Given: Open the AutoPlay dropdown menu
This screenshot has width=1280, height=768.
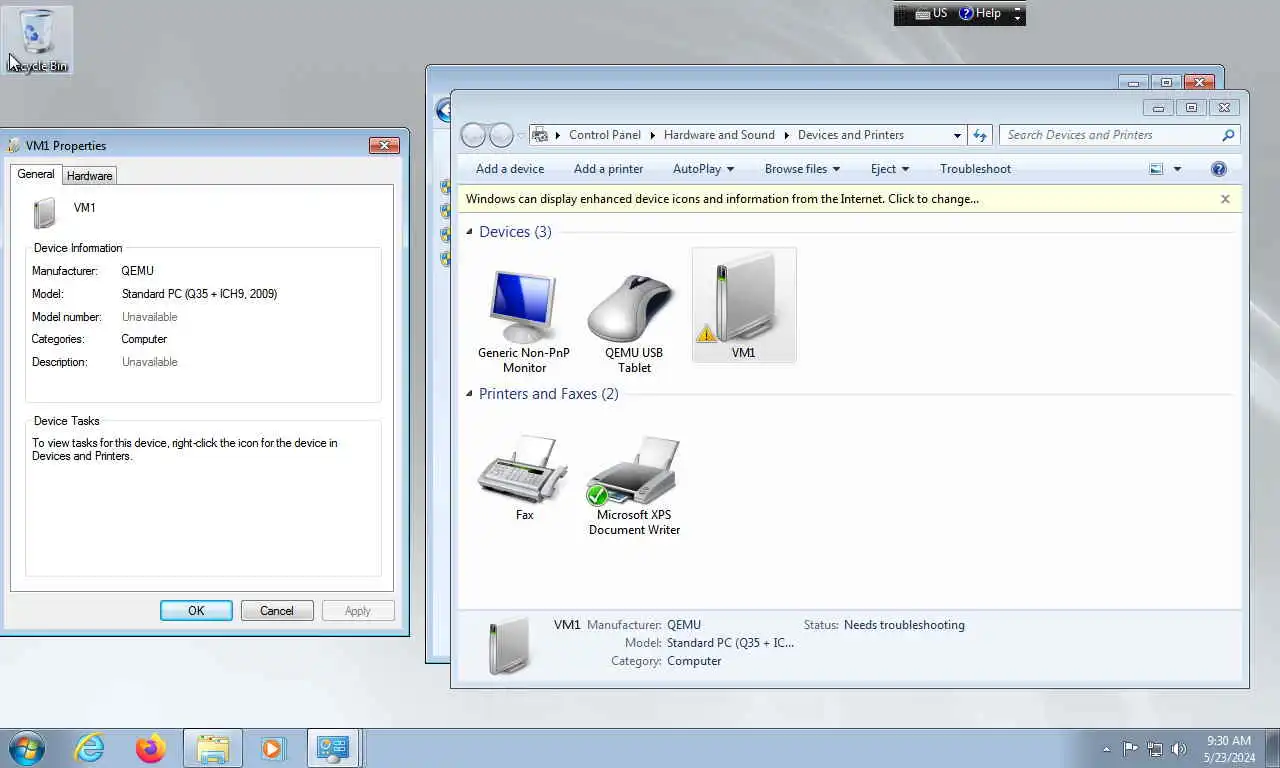Looking at the screenshot, I should (703, 169).
